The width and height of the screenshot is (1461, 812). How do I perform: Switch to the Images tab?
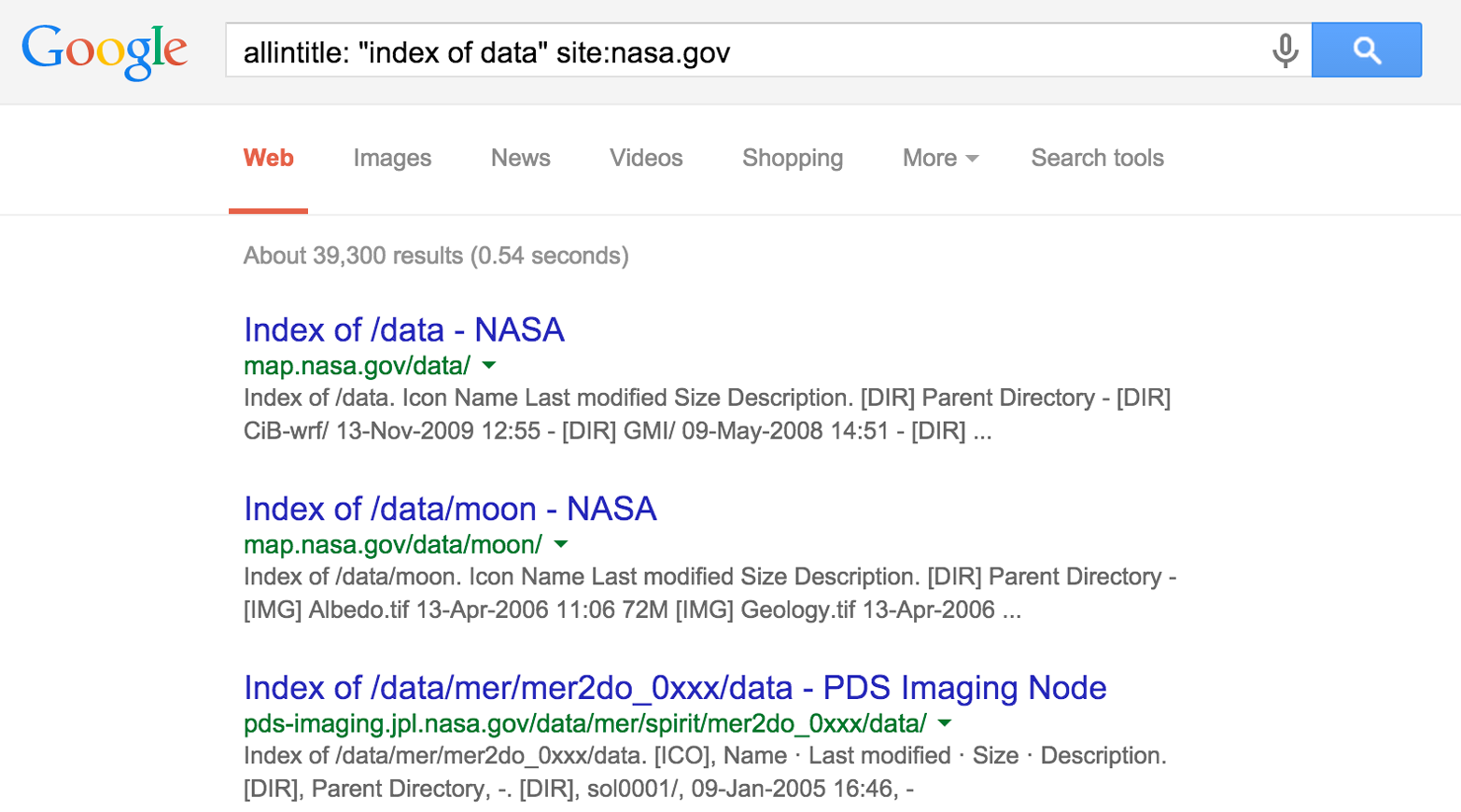(x=391, y=159)
